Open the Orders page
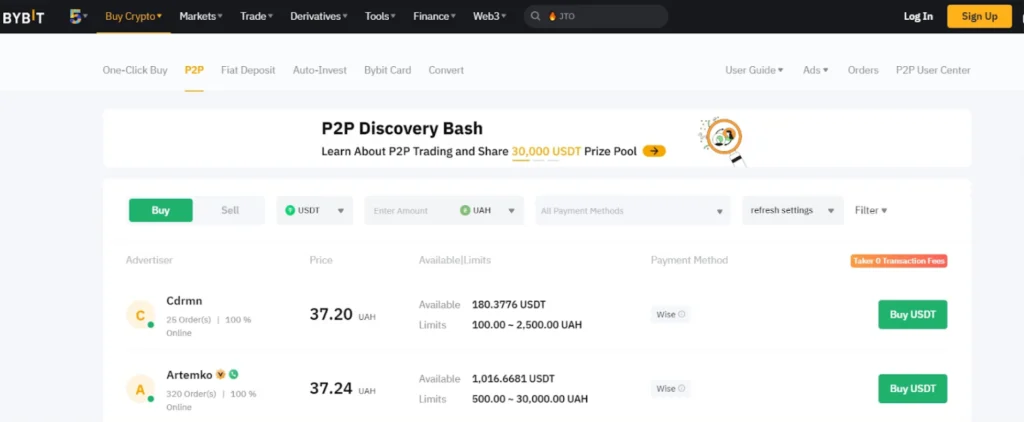 click(x=863, y=70)
